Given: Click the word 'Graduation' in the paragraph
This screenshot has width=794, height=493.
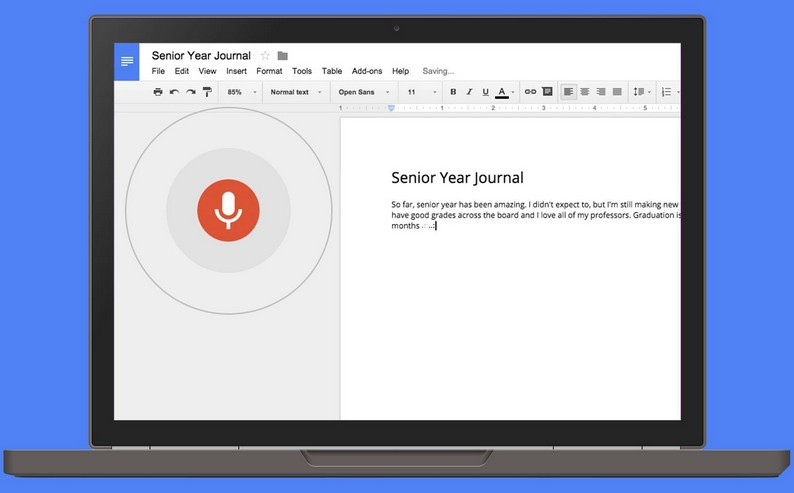Looking at the screenshot, I should point(653,215).
